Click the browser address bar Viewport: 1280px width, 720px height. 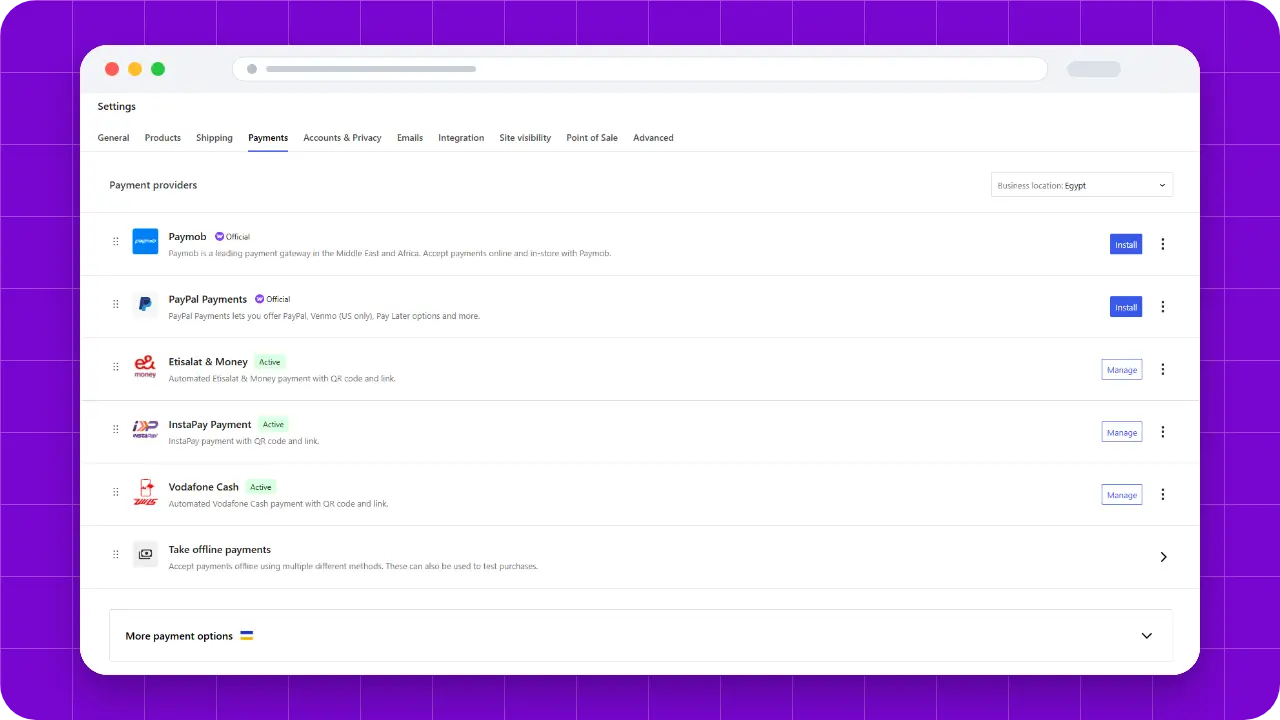click(640, 69)
